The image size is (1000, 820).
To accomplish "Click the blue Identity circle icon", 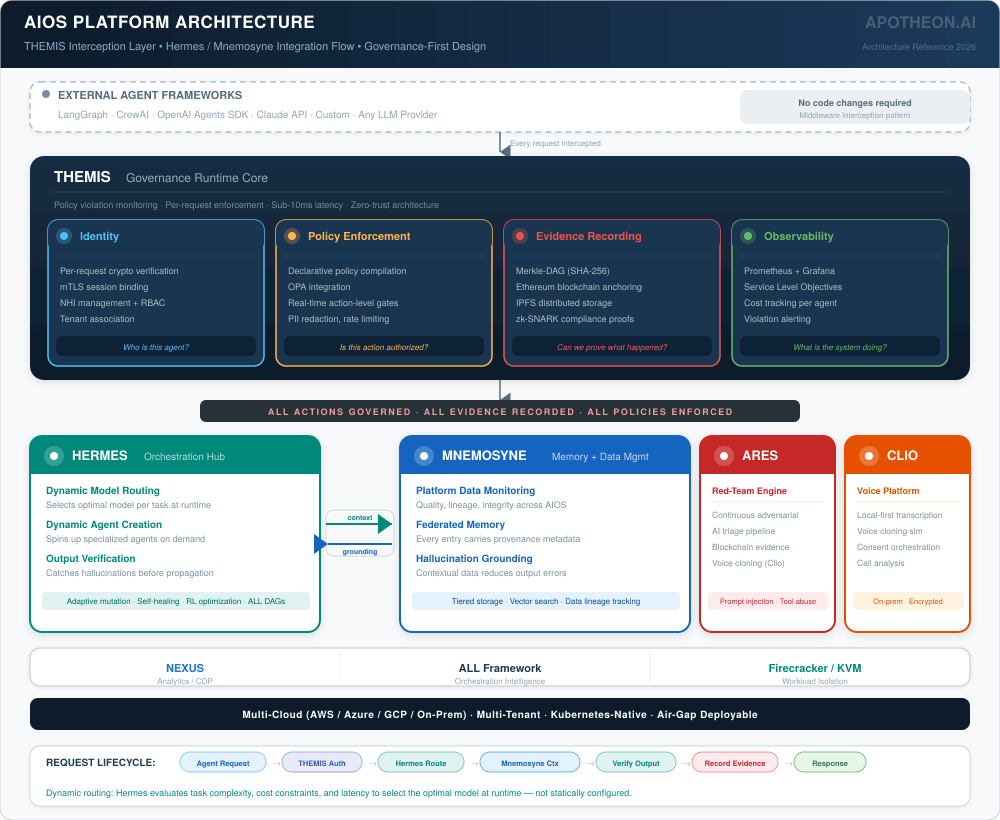I will [64, 236].
